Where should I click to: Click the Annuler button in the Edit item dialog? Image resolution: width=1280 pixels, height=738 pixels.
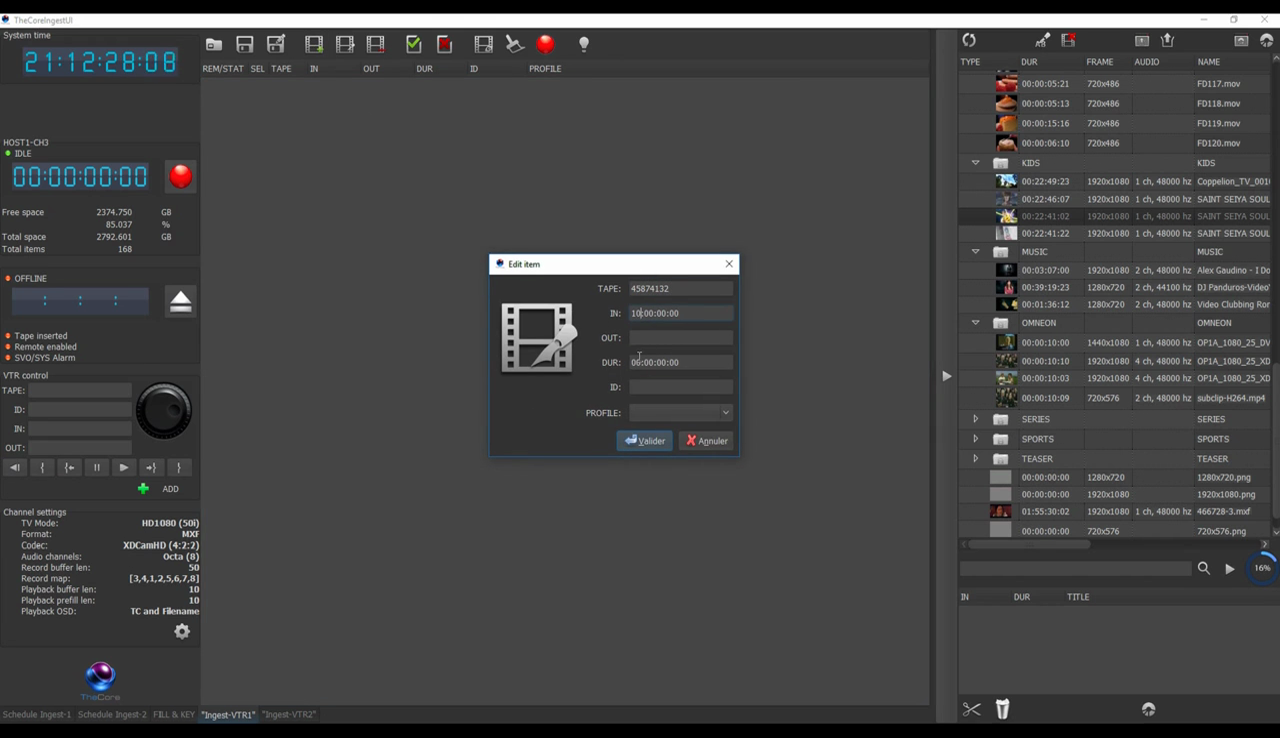[x=707, y=440]
